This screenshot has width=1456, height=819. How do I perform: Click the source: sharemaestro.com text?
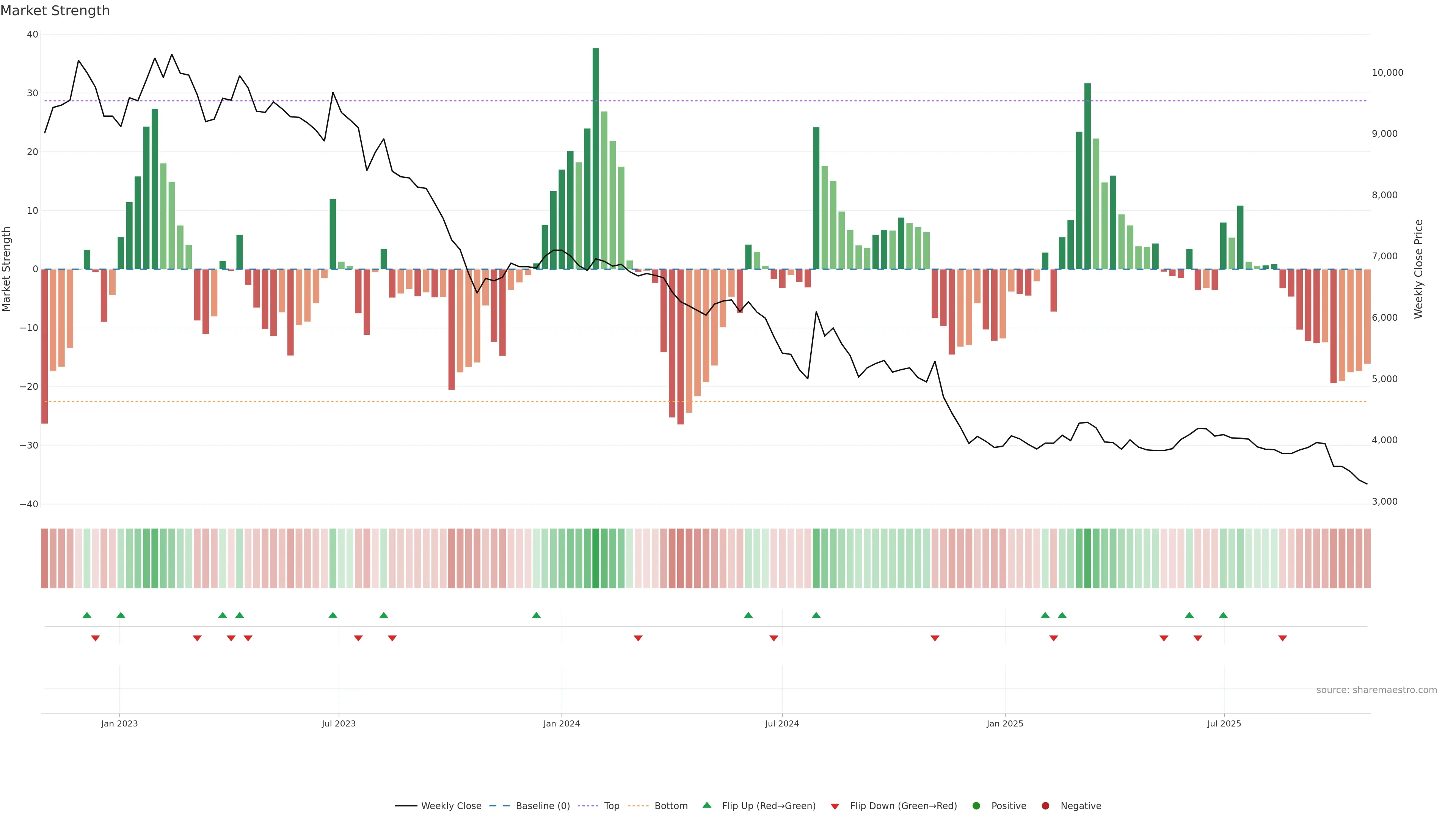1376,690
